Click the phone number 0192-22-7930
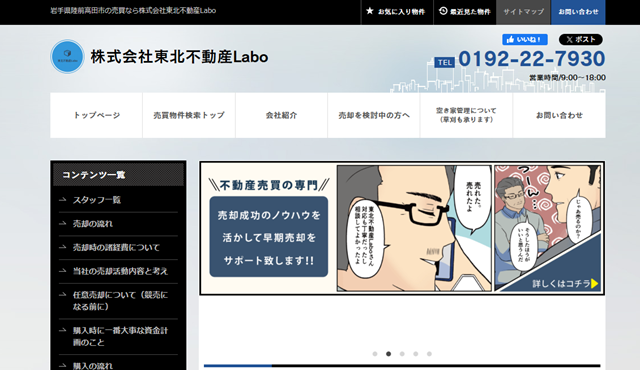Image resolution: width=640 pixels, height=370 pixels. pos(531,59)
